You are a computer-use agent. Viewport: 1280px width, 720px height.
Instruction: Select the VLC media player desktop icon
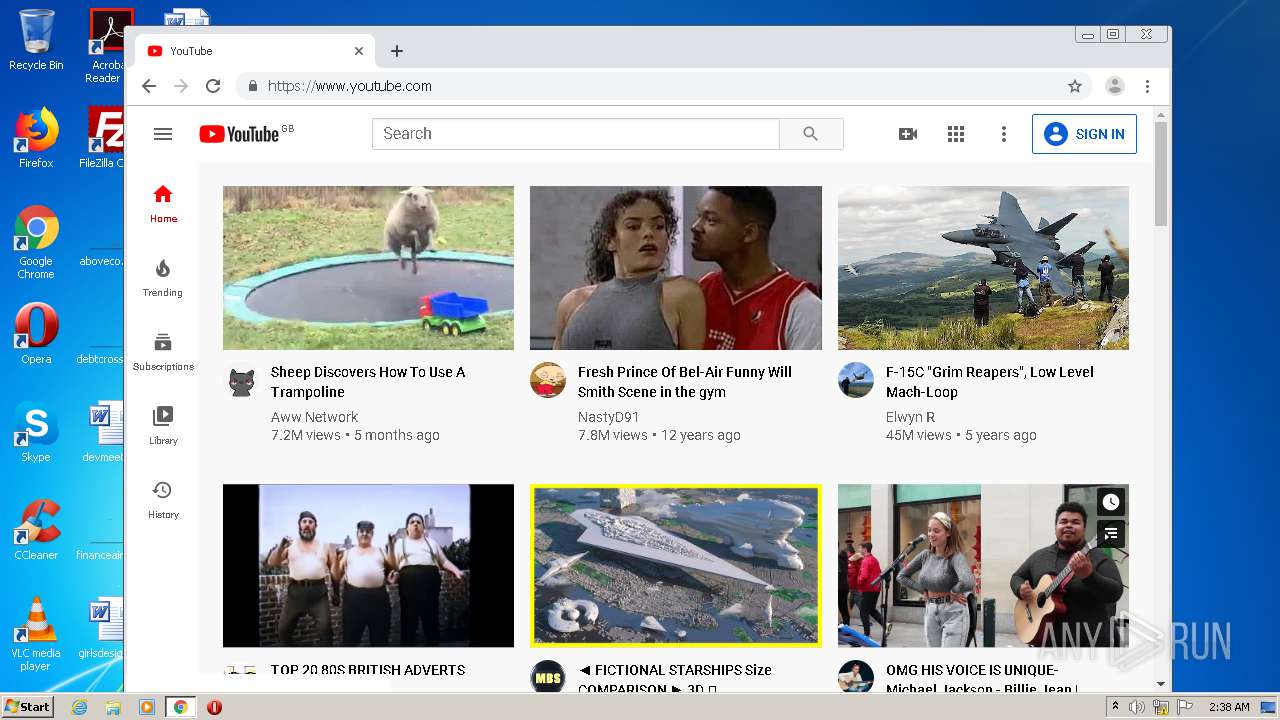[36, 634]
